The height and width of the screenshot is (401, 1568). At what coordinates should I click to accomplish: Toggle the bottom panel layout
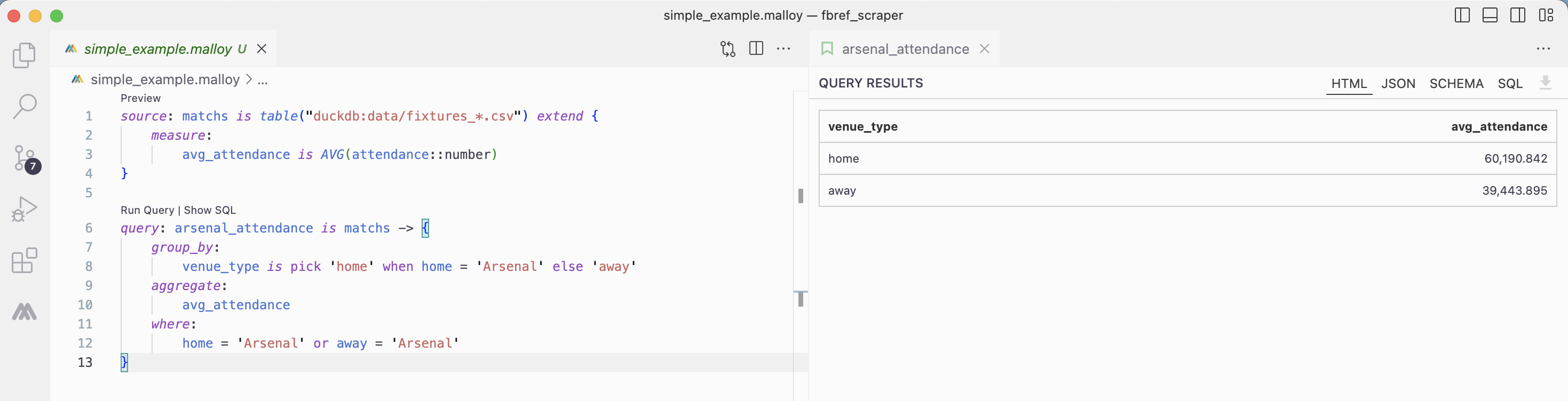(x=1490, y=15)
